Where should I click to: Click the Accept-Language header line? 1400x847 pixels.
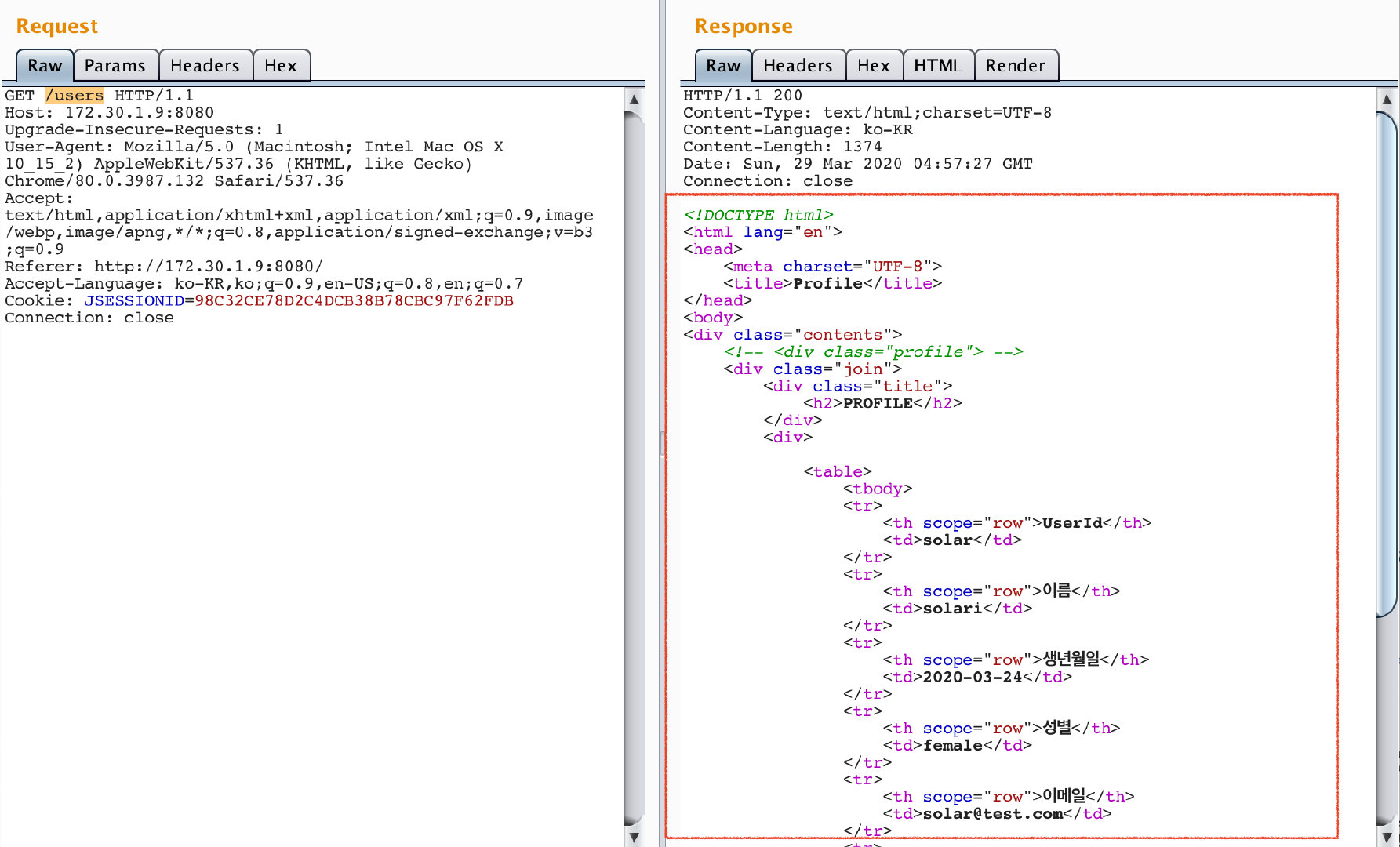264,284
